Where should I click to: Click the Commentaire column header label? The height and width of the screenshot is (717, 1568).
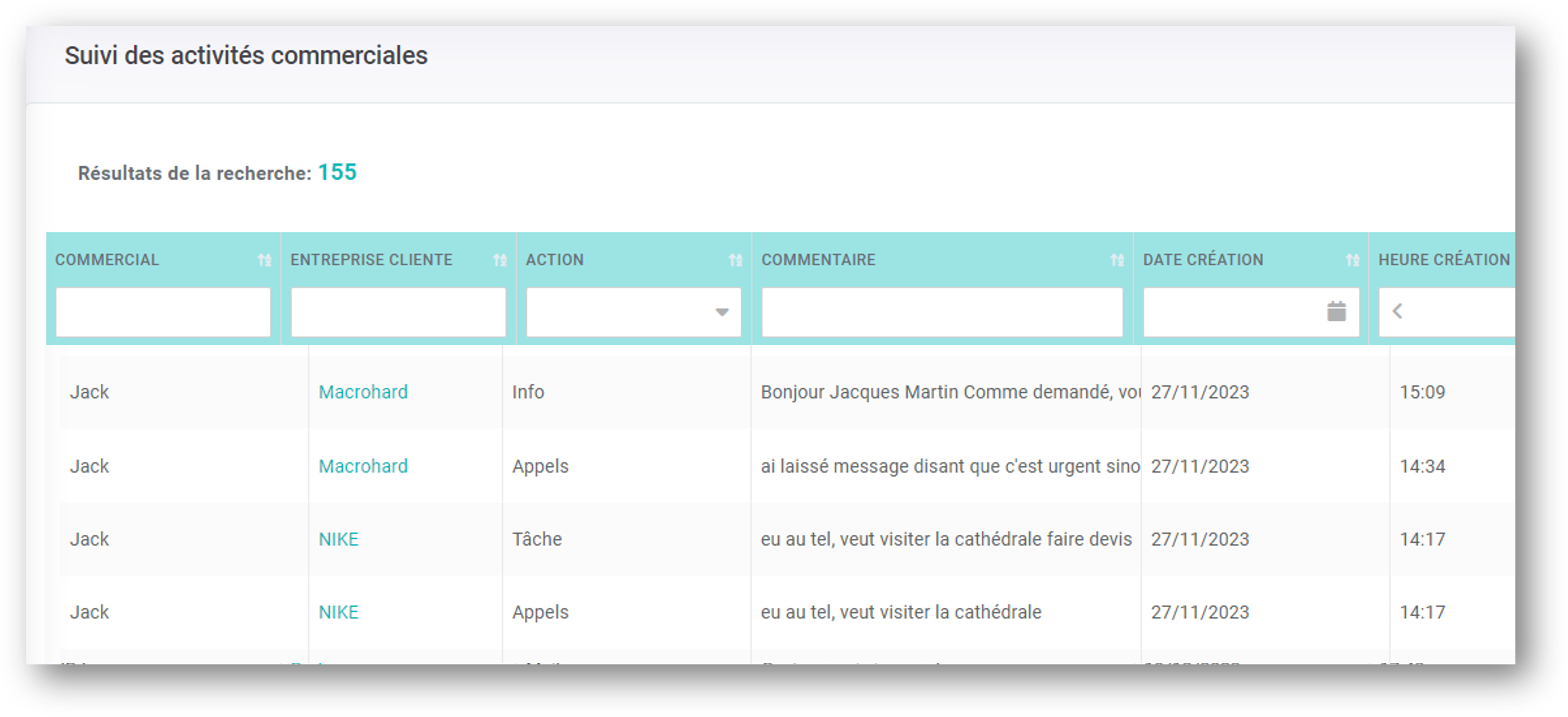[818, 260]
